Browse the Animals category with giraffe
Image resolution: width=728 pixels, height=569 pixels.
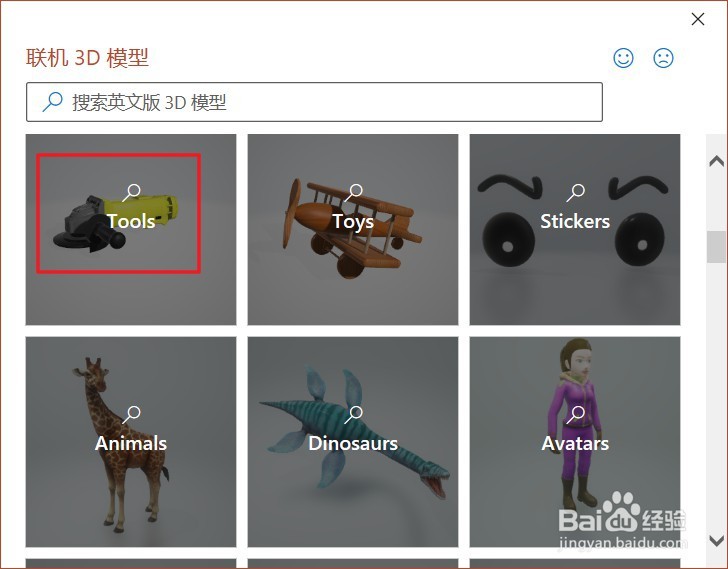131,442
